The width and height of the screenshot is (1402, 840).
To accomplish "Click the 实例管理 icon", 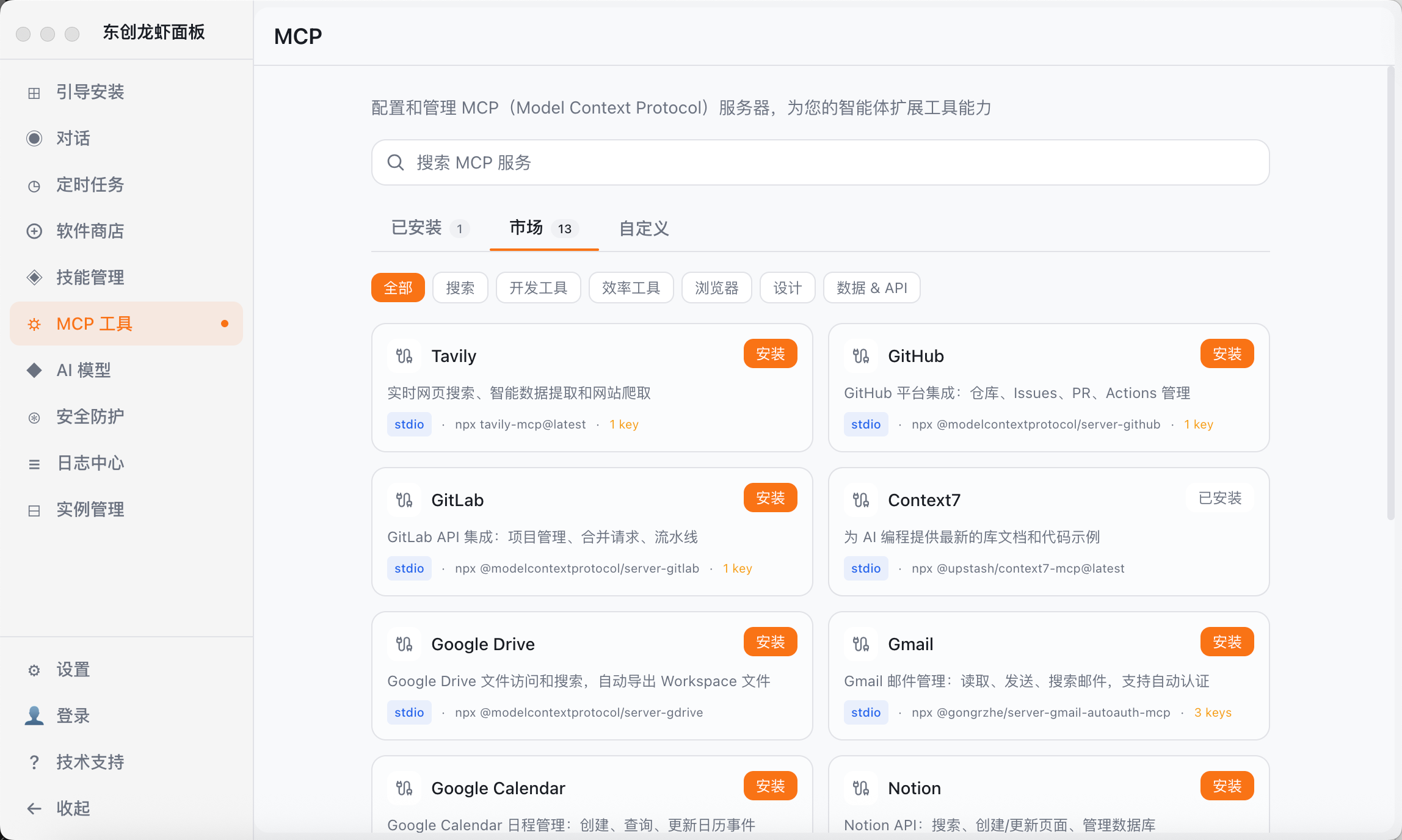I will point(34,510).
